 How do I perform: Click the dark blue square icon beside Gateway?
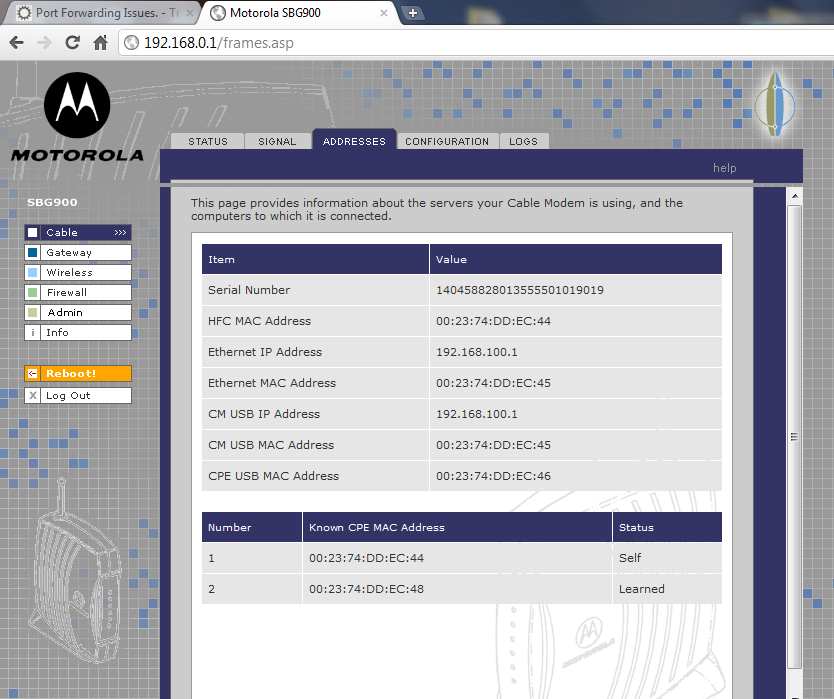click(x=32, y=252)
